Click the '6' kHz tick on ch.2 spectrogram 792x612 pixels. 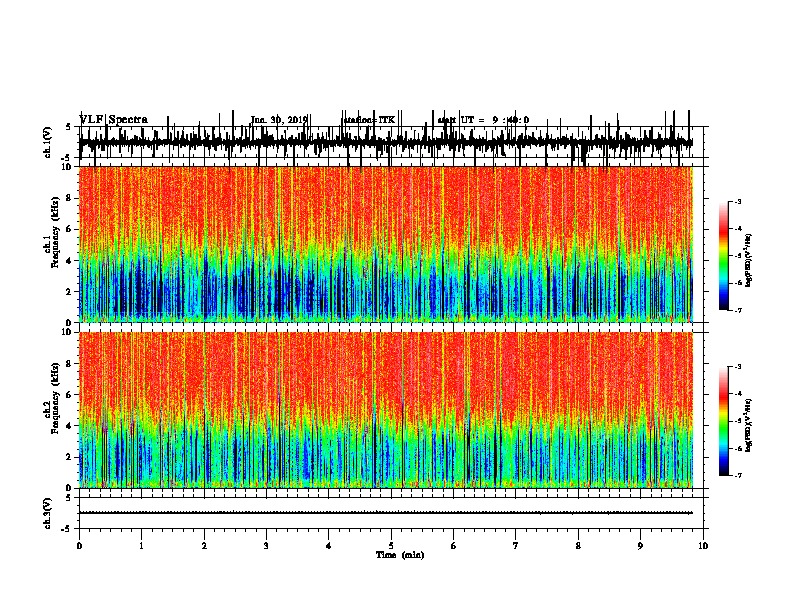coord(70,395)
